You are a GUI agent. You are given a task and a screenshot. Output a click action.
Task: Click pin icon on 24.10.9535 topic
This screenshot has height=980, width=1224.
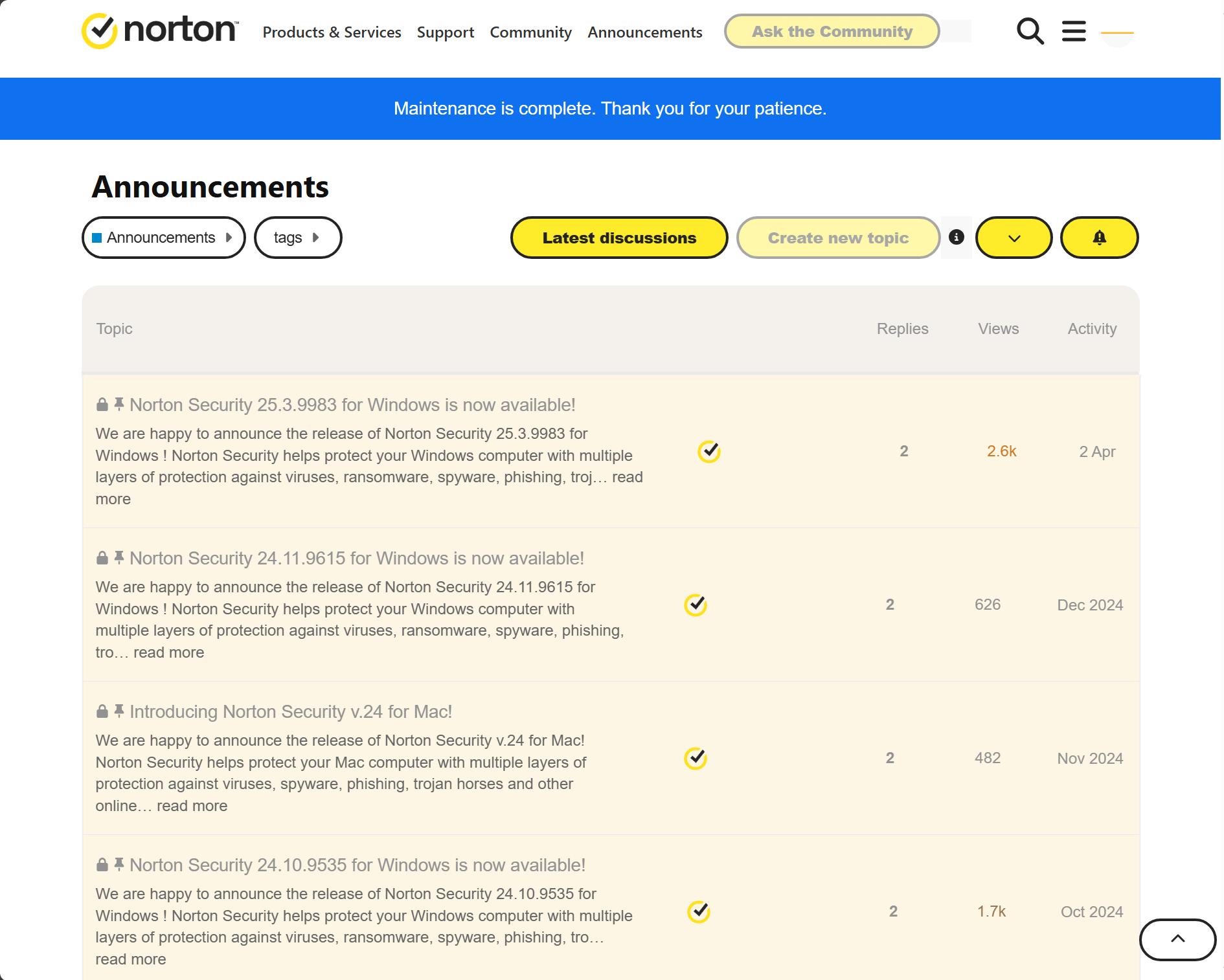click(x=119, y=864)
